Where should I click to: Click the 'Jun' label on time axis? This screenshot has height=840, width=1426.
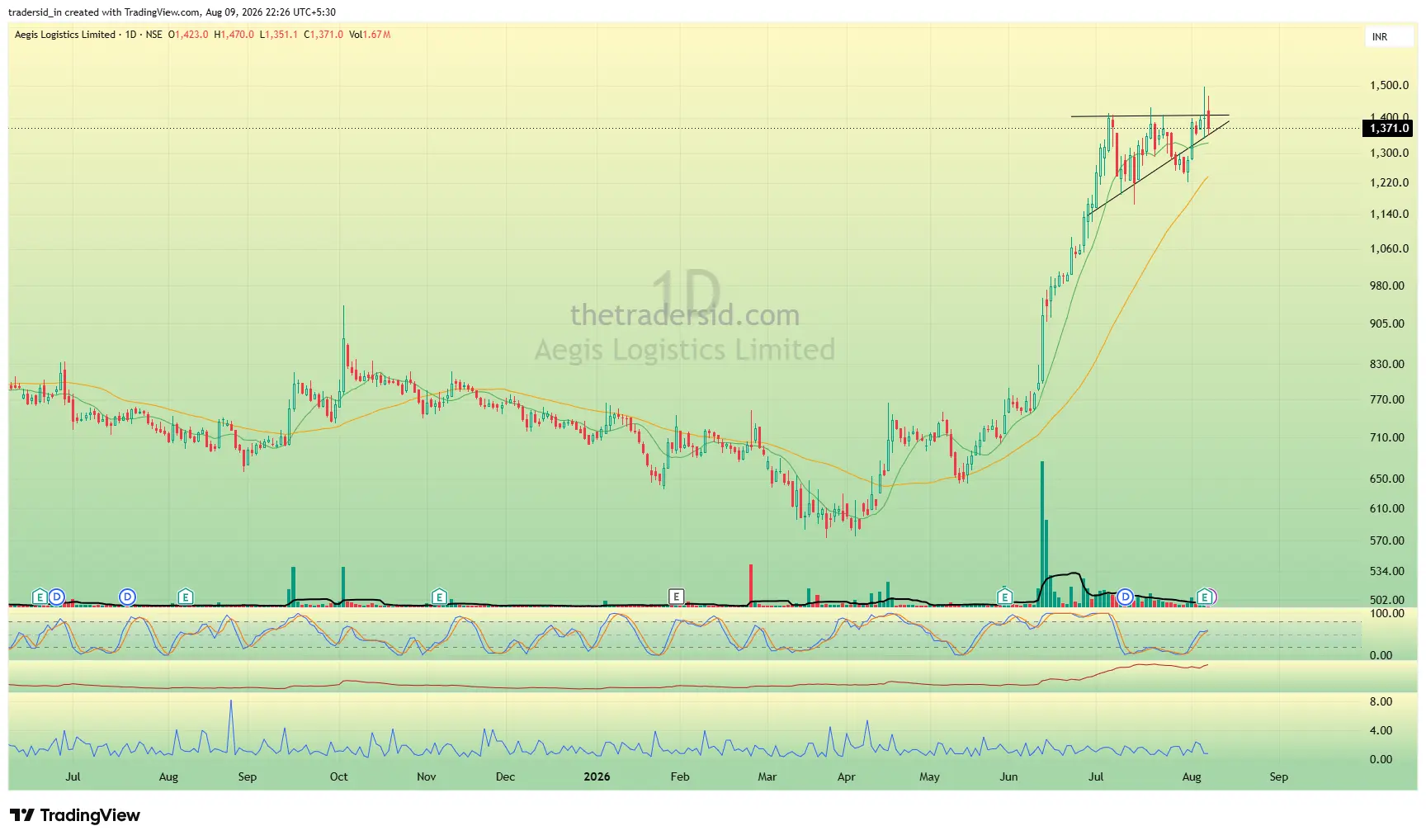[1008, 777]
